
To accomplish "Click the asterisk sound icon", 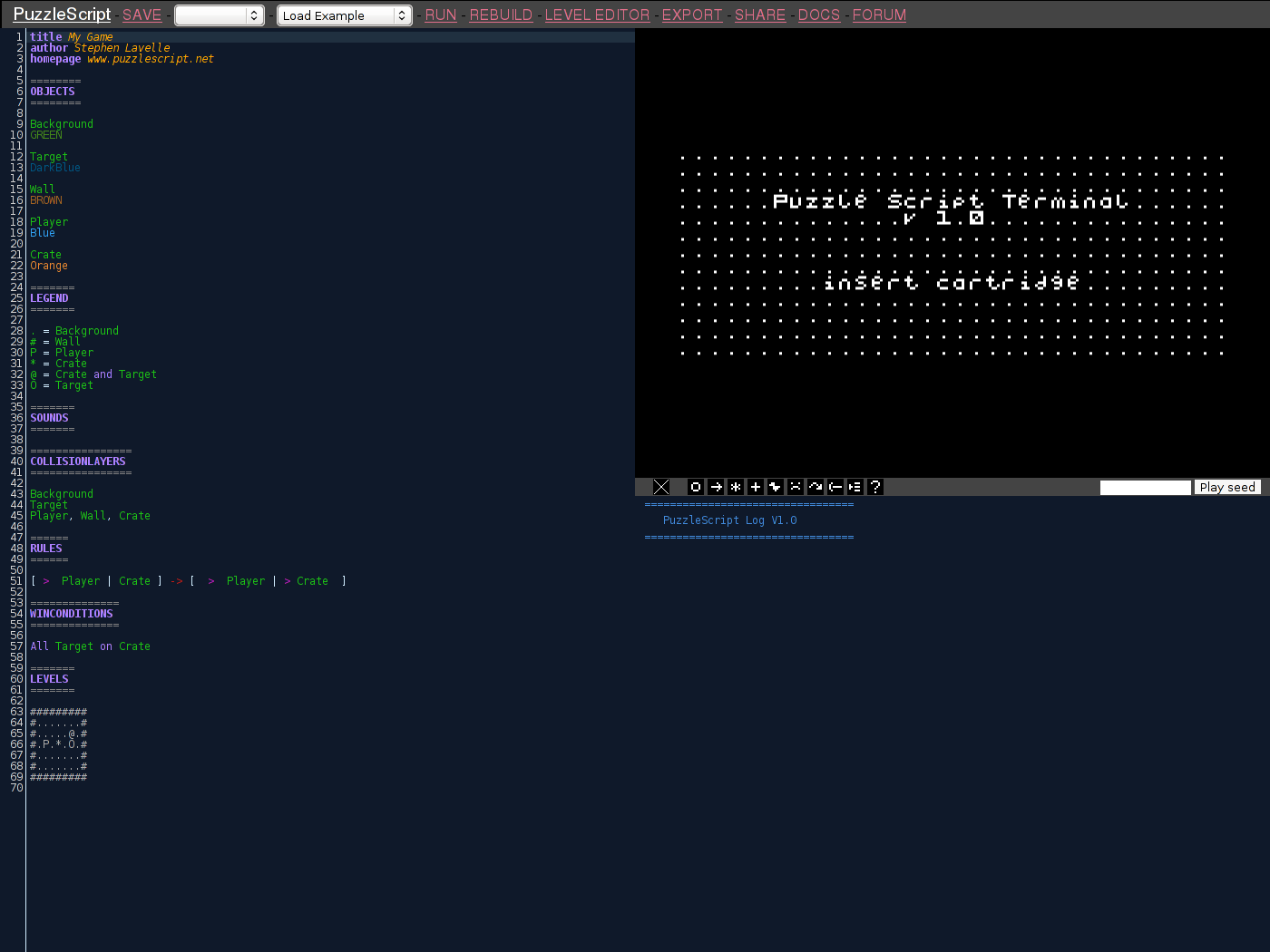I will pos(736,487).
